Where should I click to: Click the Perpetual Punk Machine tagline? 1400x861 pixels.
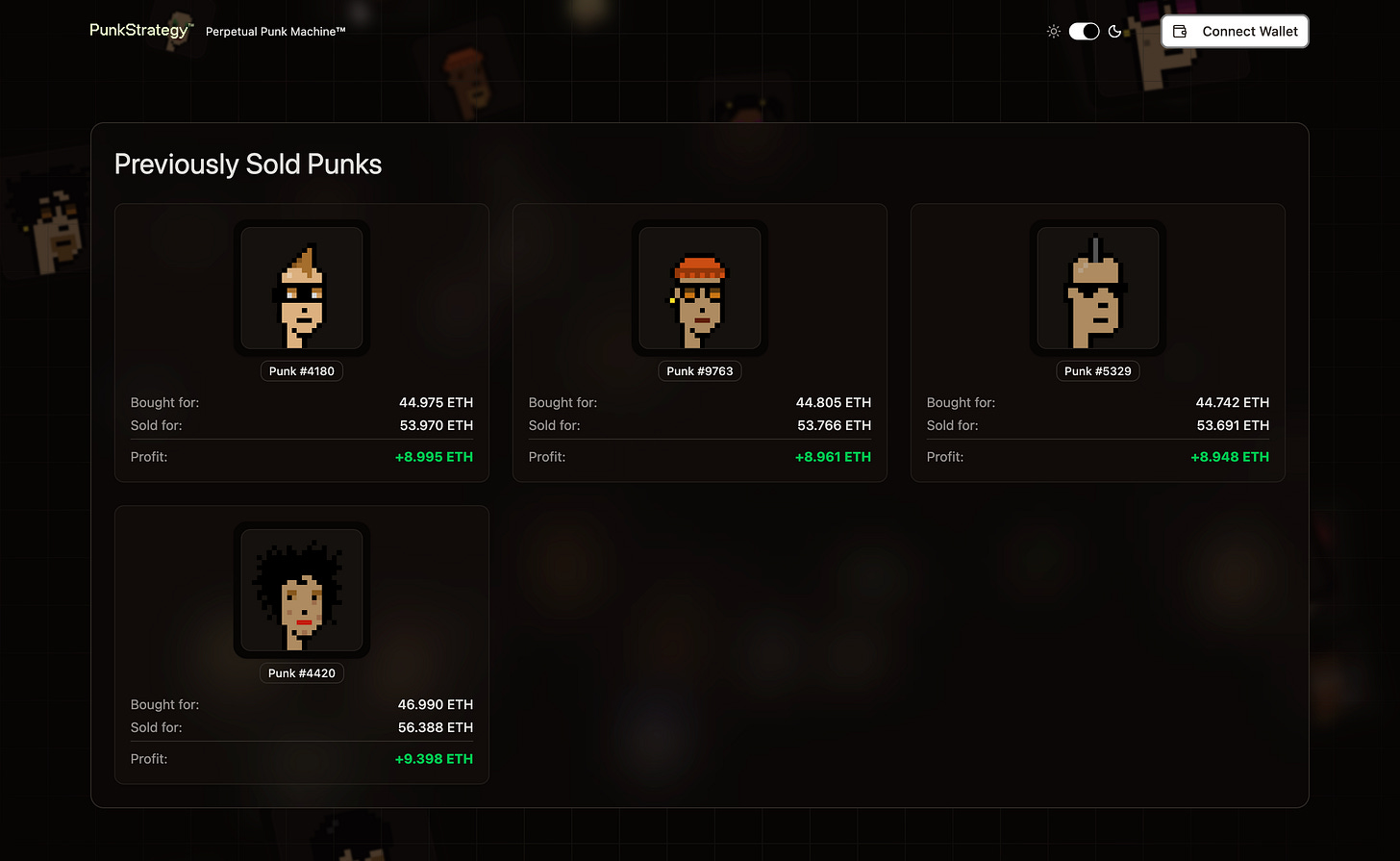pos(275,32)
